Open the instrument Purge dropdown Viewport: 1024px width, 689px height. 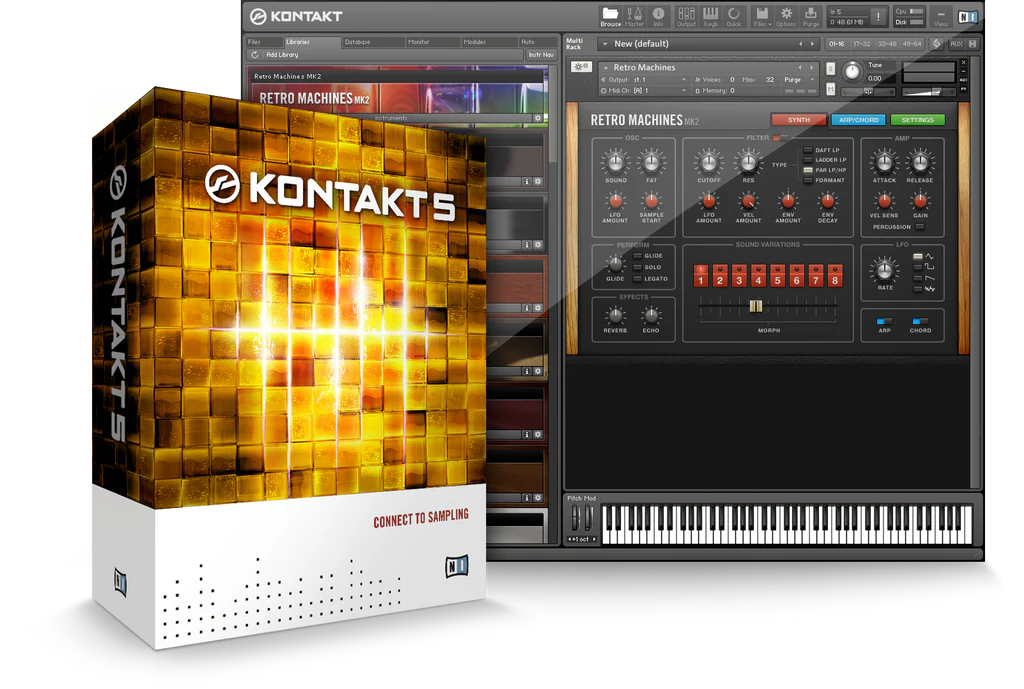tap(799, 80)
